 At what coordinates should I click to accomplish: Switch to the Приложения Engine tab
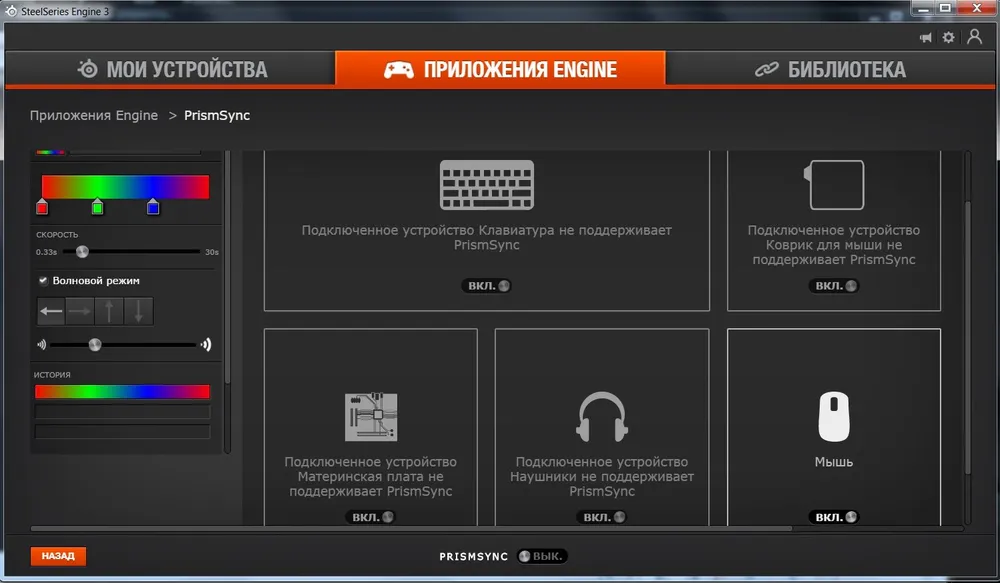pos(500,68)
